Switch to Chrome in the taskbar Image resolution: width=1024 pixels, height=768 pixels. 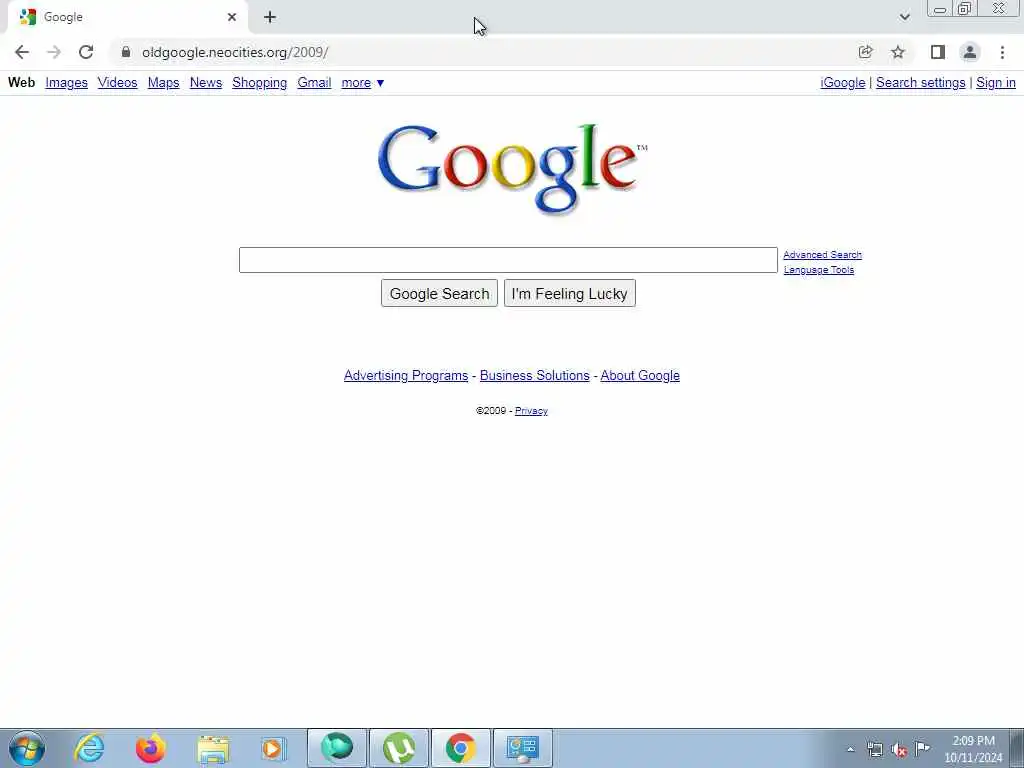pyautogui.click(x=460, y=748)
